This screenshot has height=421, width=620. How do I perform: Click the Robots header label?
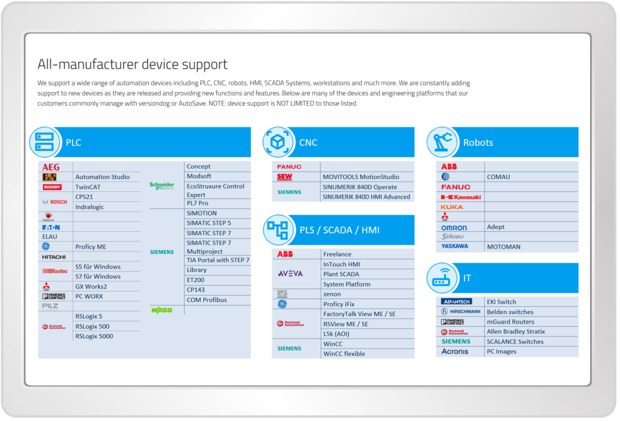click(478, 143)
